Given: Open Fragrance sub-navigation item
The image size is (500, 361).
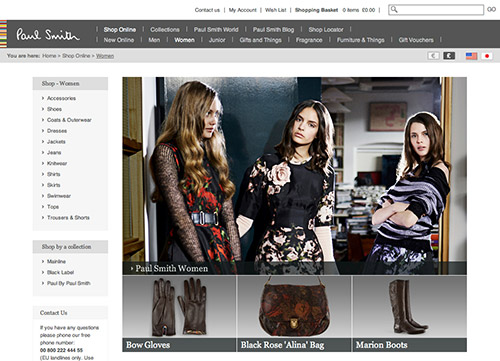Looking at the screenshot, I should (309, 40).
